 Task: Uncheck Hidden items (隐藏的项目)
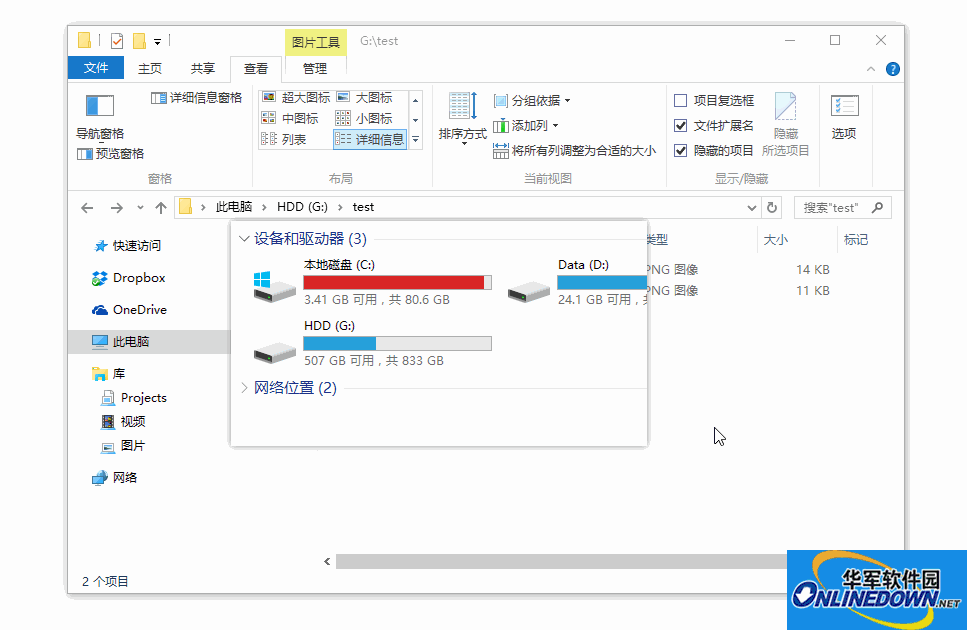coord(681,150)
